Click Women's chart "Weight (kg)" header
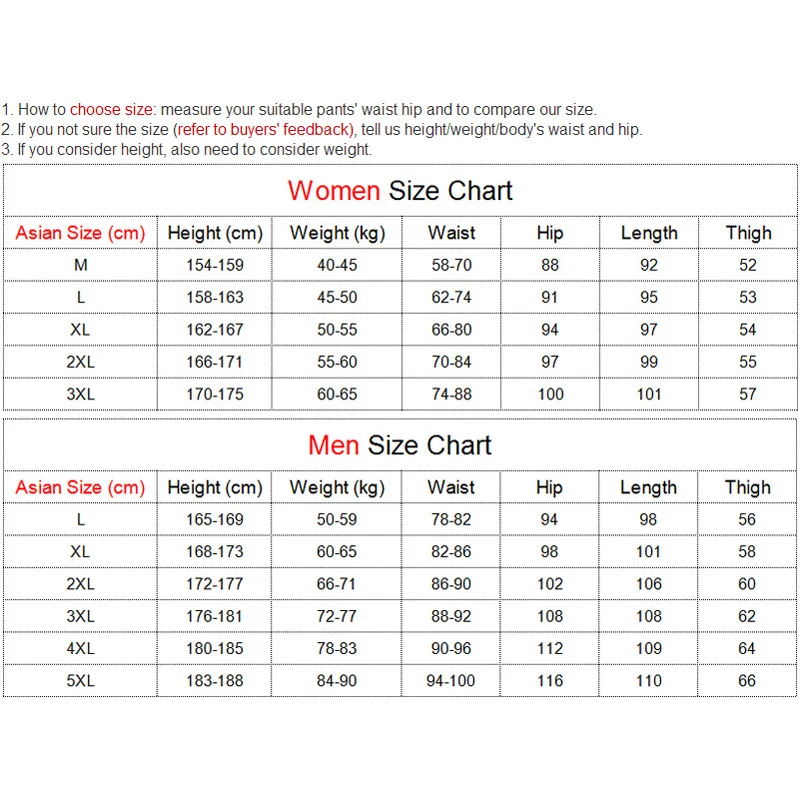This screenshot has height=800, width=800. pos(337,233)
